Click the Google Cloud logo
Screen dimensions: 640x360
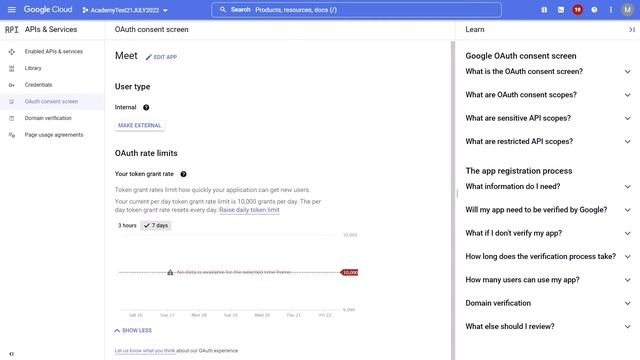pyautogui.click(x=48, y=9)
